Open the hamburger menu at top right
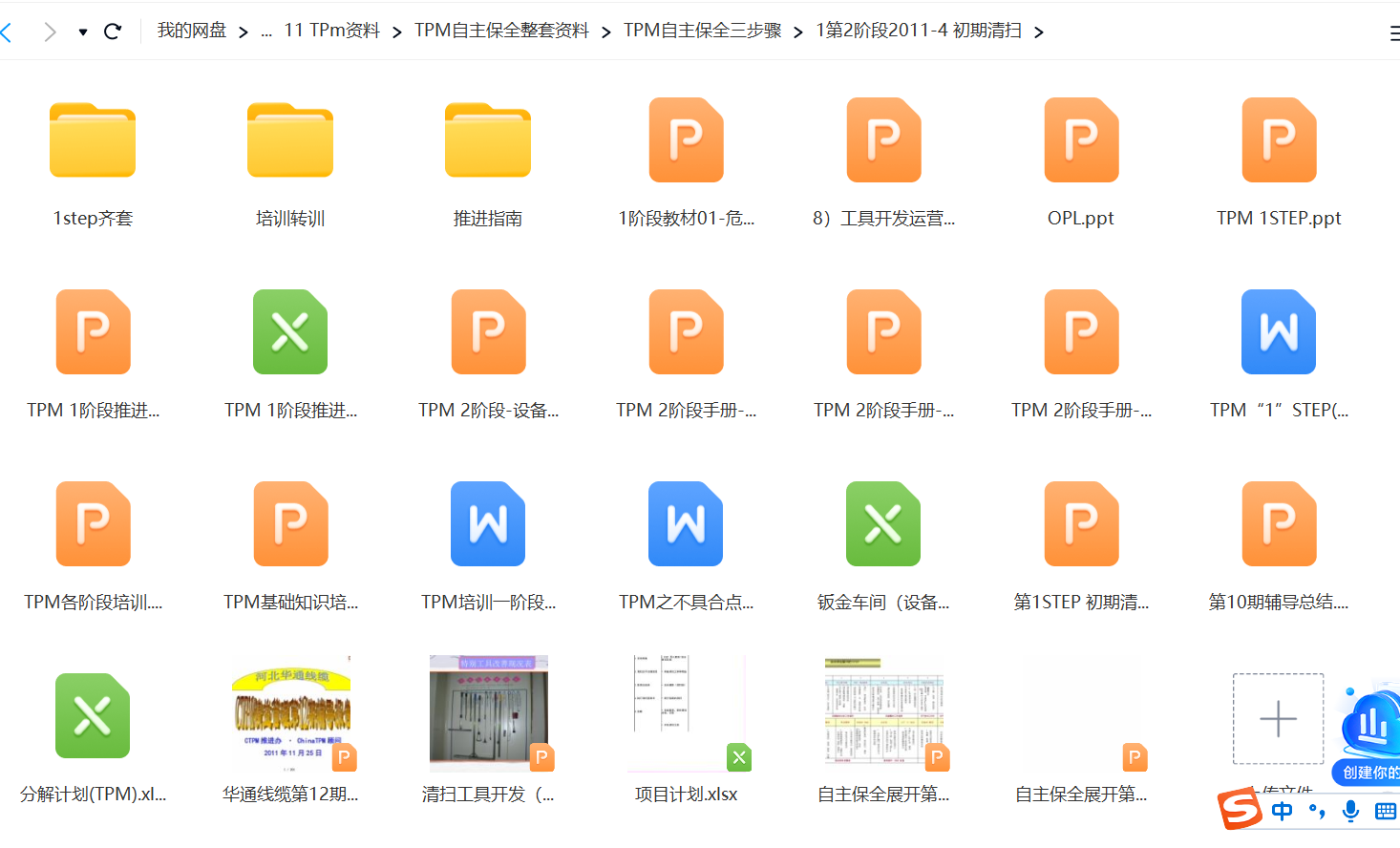Image resolution: width=1400 pixels, height=848 pixels. [1391, 30]
